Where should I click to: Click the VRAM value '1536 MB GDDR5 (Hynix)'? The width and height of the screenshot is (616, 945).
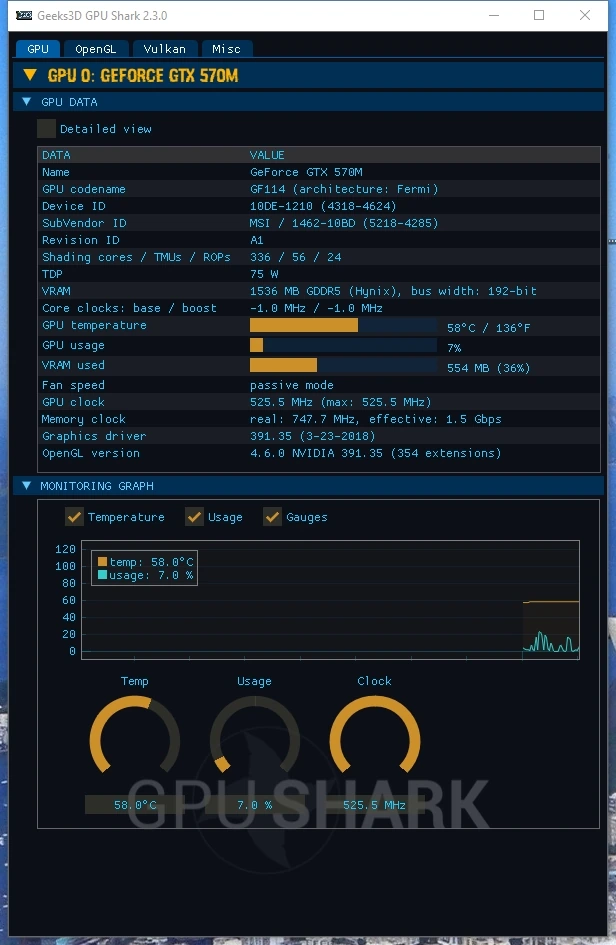point(326,291)
